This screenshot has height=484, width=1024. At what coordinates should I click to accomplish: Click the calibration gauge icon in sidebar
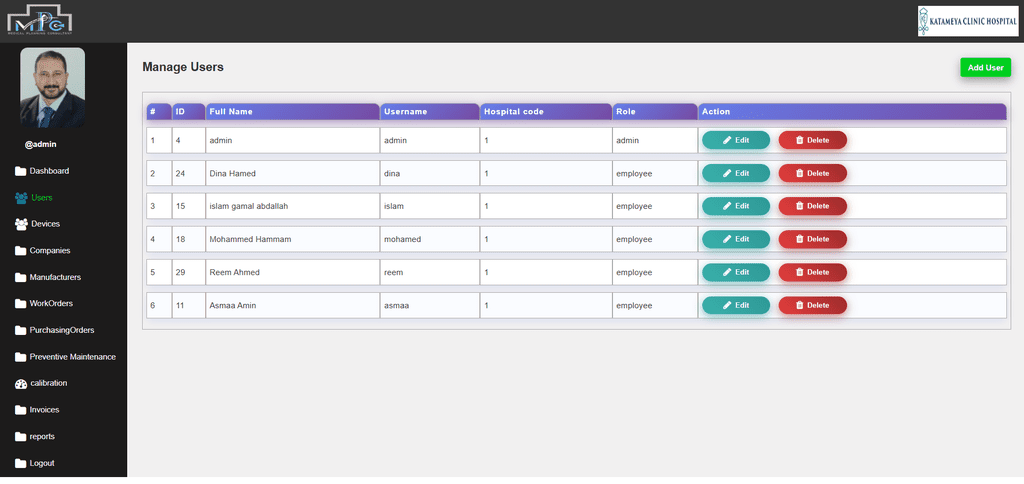point(21,384)
